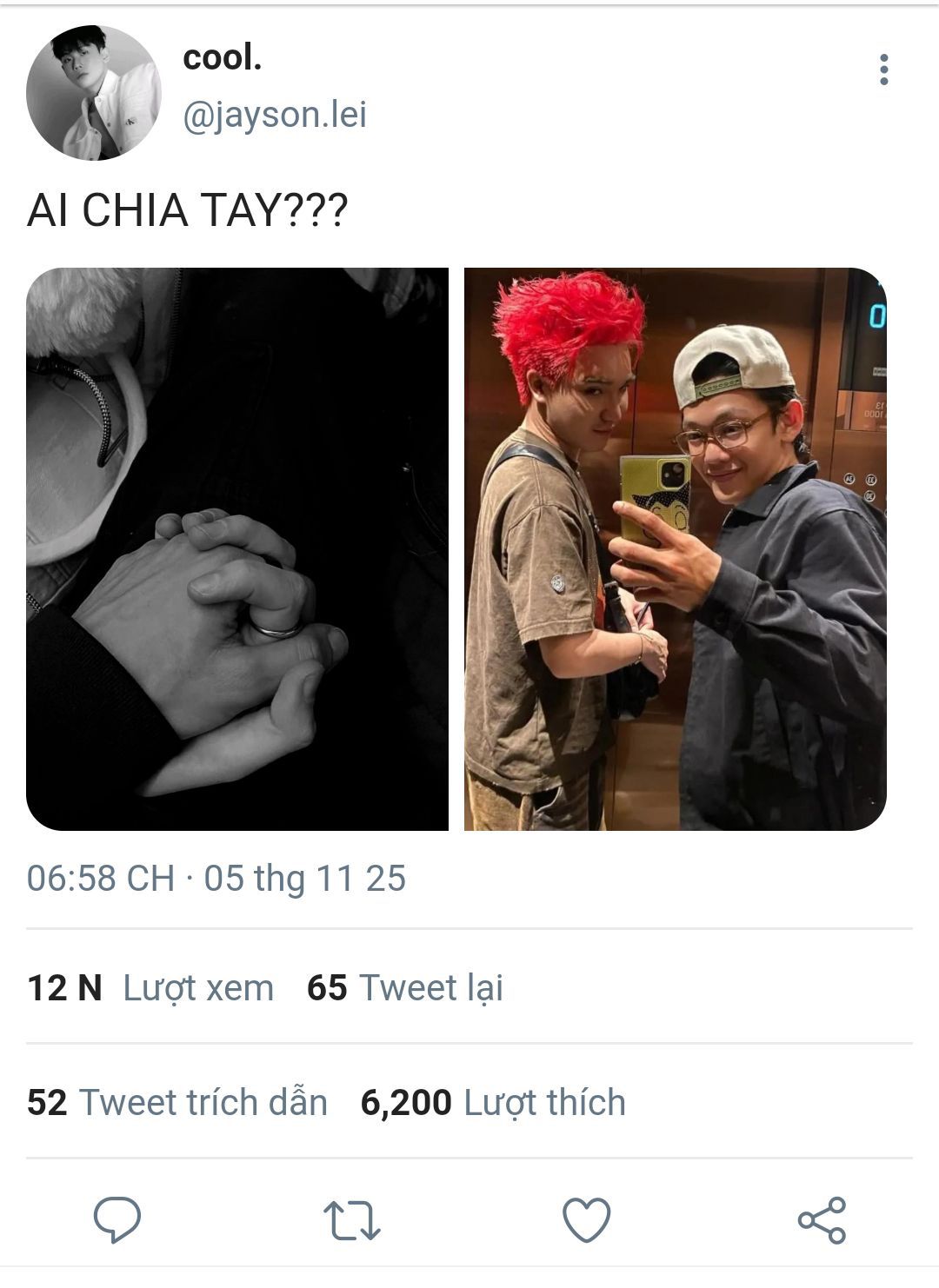Open the 12 N Lượt xem stats
Screen dimensions: 939x1288
coord(150,988)
